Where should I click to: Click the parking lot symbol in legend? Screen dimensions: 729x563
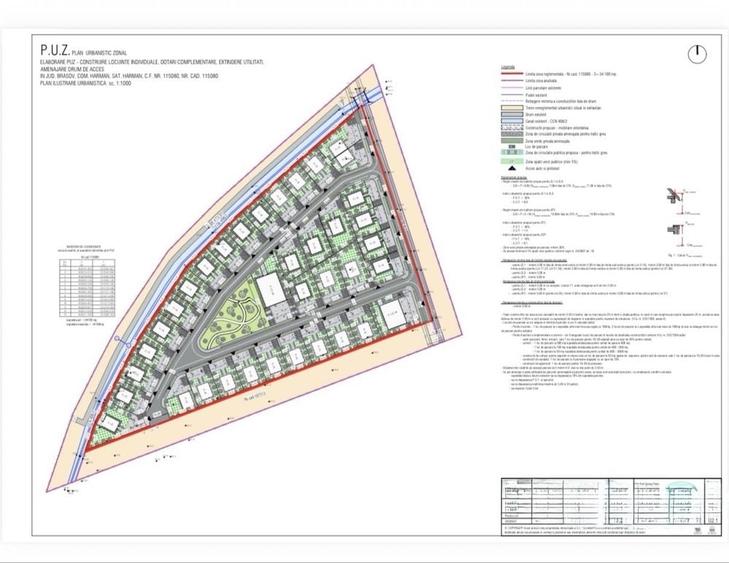pyautogui.click(x=511, y=146)
